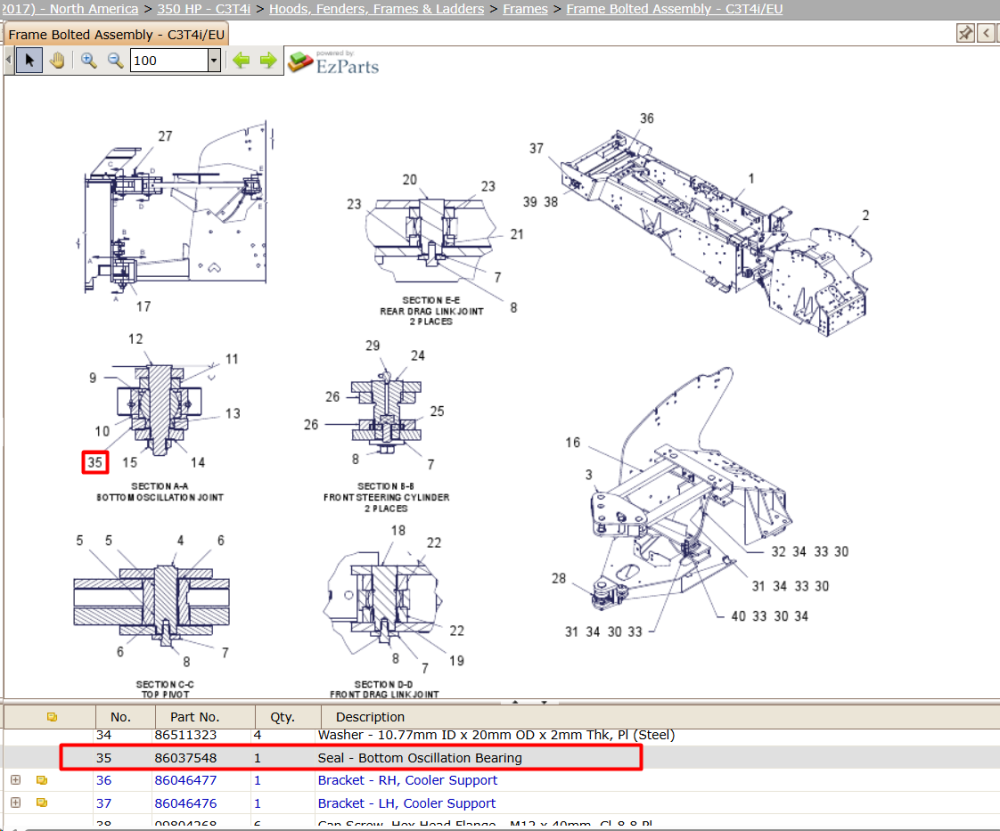This screenshot has width=1000, height=831.
Task: Click the note icon on row 37
Action: pos(41,803)
